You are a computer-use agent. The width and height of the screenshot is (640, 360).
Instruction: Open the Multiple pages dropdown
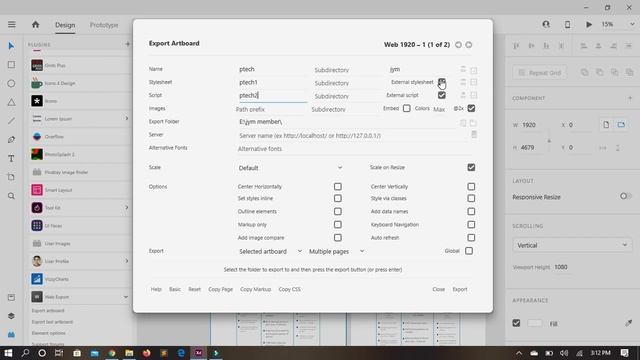click(336, 251)
